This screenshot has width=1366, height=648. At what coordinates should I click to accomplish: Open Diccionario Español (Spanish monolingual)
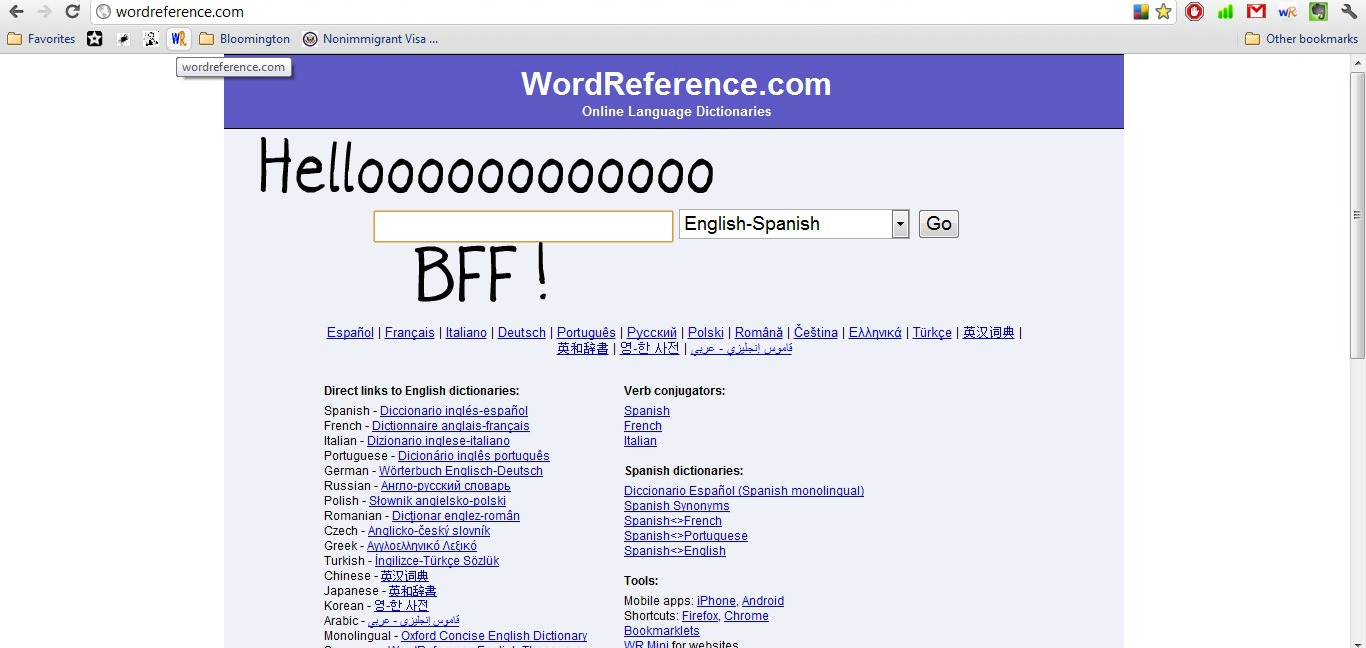[x=744, y=491]
